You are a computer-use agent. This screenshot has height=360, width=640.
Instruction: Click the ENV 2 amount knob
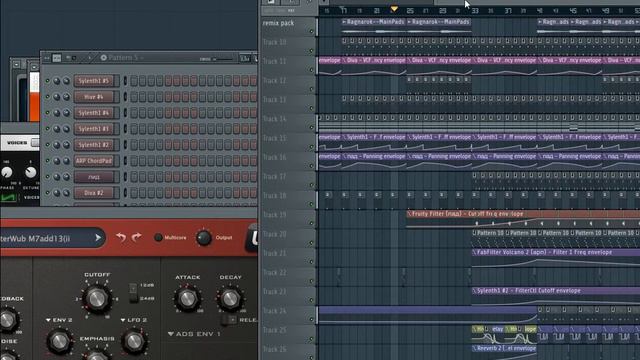click(59, 340)
